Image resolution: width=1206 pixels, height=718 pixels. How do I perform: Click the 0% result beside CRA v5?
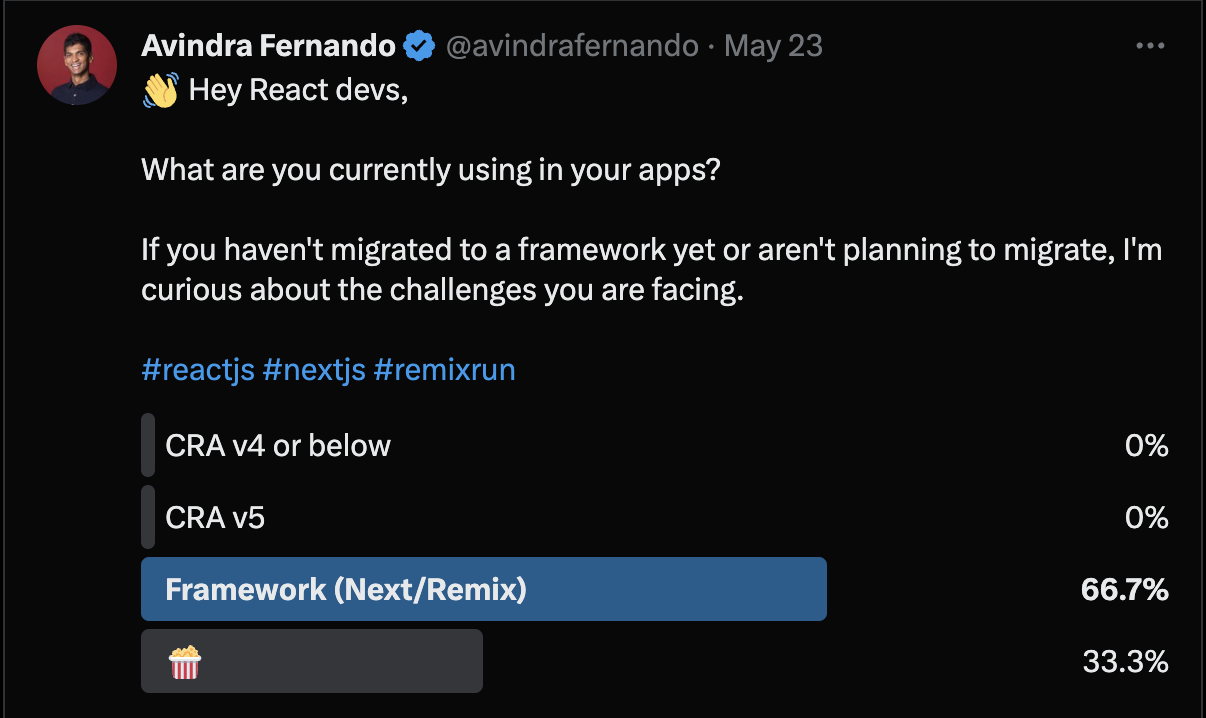[1146, 518]
